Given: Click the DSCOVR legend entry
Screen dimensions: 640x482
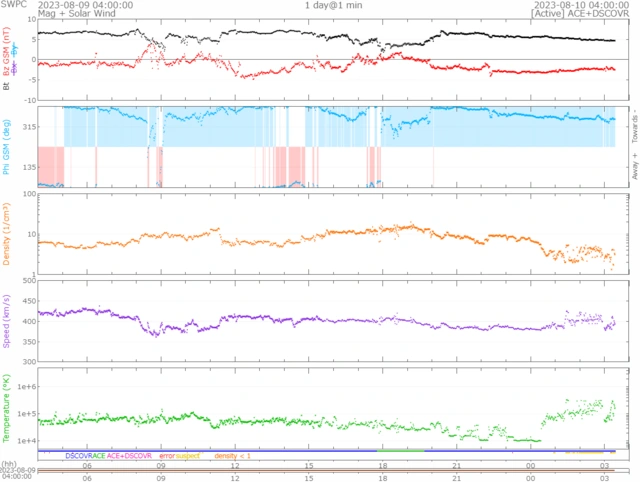Looking at the screenshot, I should [x=78, y=455].
